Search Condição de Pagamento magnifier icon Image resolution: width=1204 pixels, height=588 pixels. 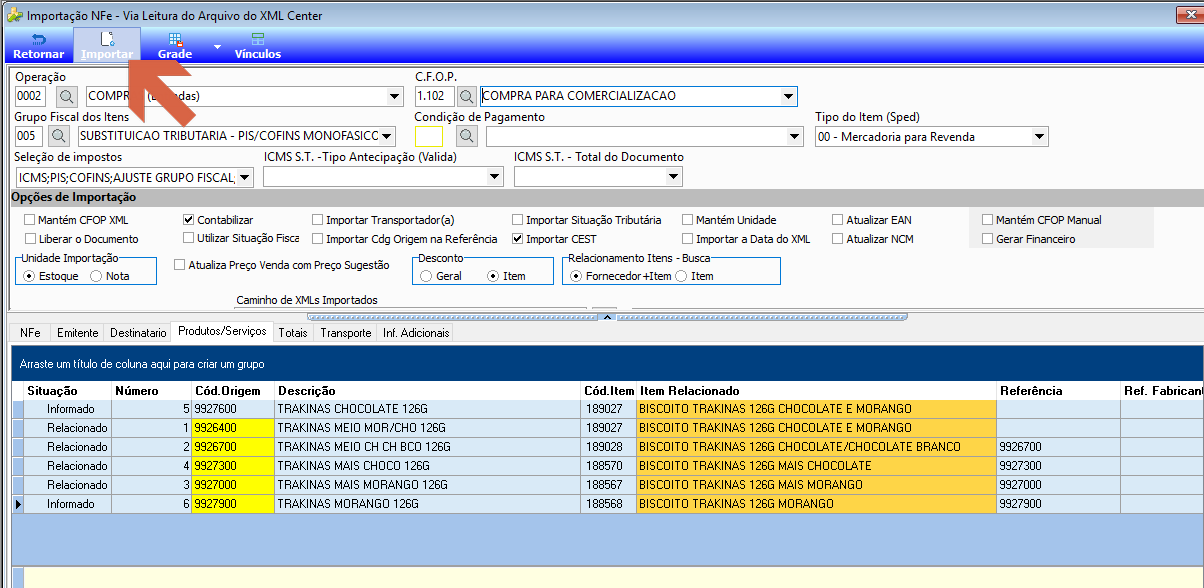(466, 136)
